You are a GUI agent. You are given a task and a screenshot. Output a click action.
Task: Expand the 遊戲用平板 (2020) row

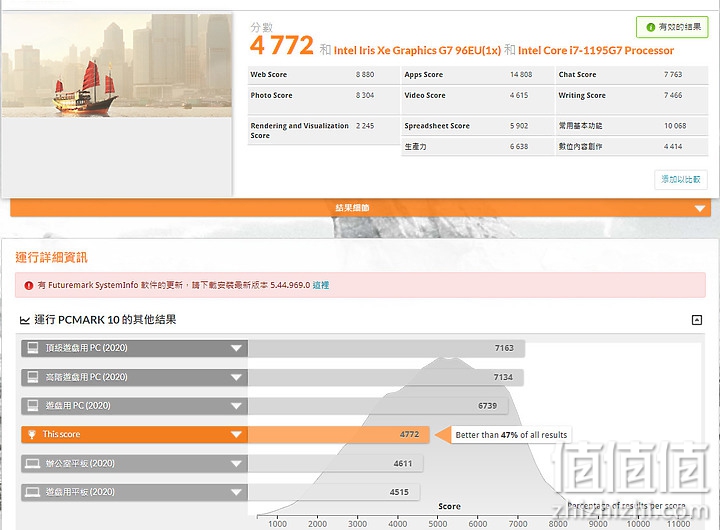pos(236,492)
